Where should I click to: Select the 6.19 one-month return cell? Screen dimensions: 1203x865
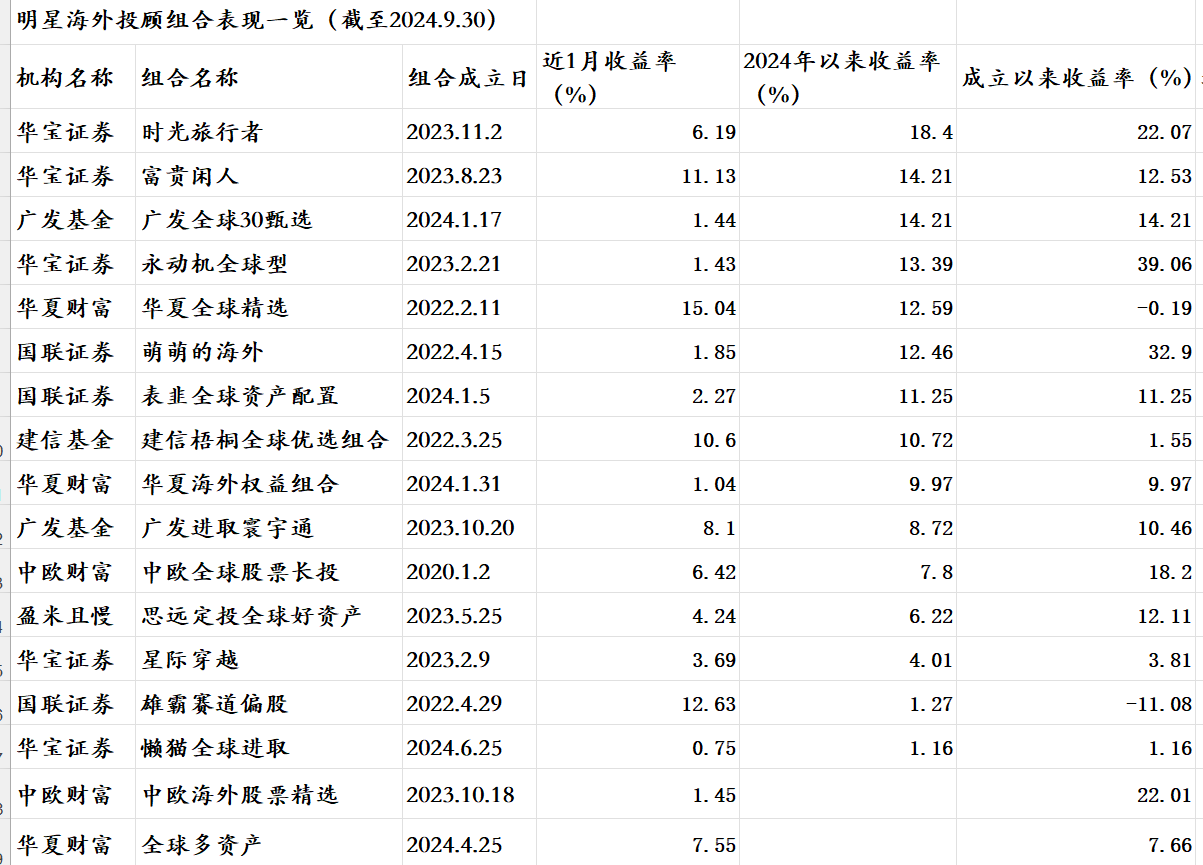[638, 131]
